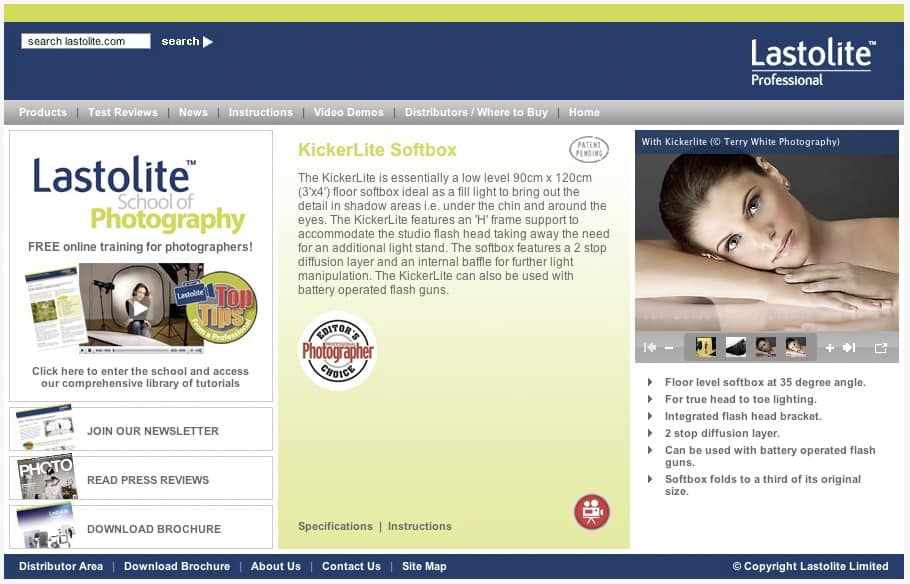Click Download Brochure in the sidebar
The image size is (910, 584).
point(154,529)
